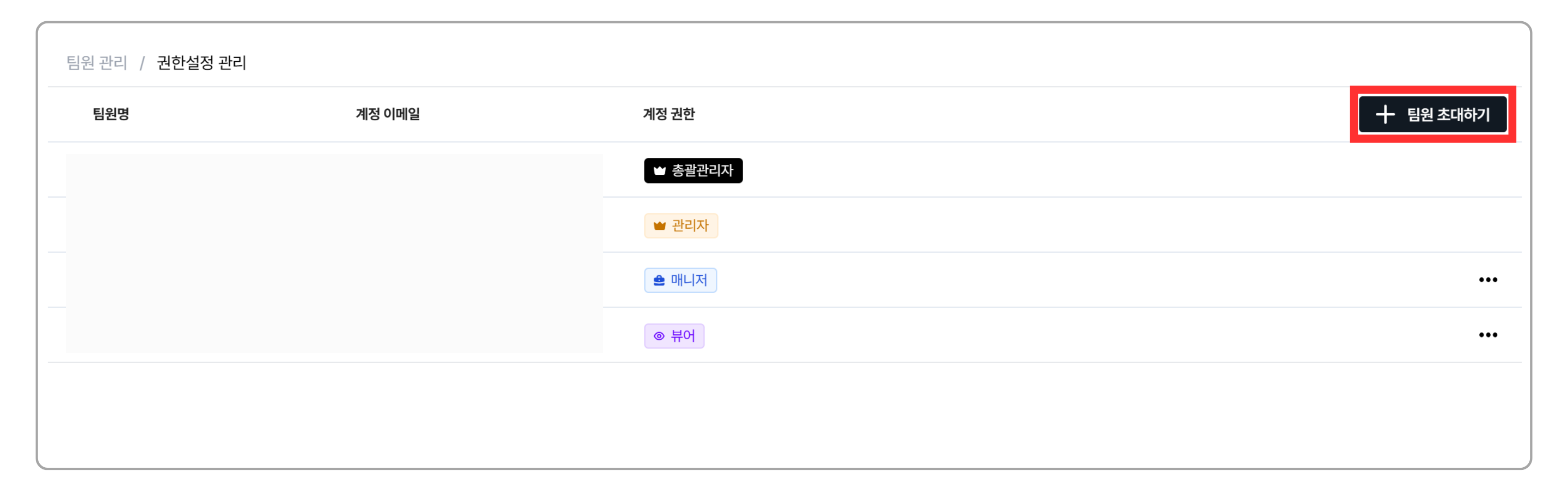
Task: Select the 뷰어 role badge text
Action: click(682, 336)
